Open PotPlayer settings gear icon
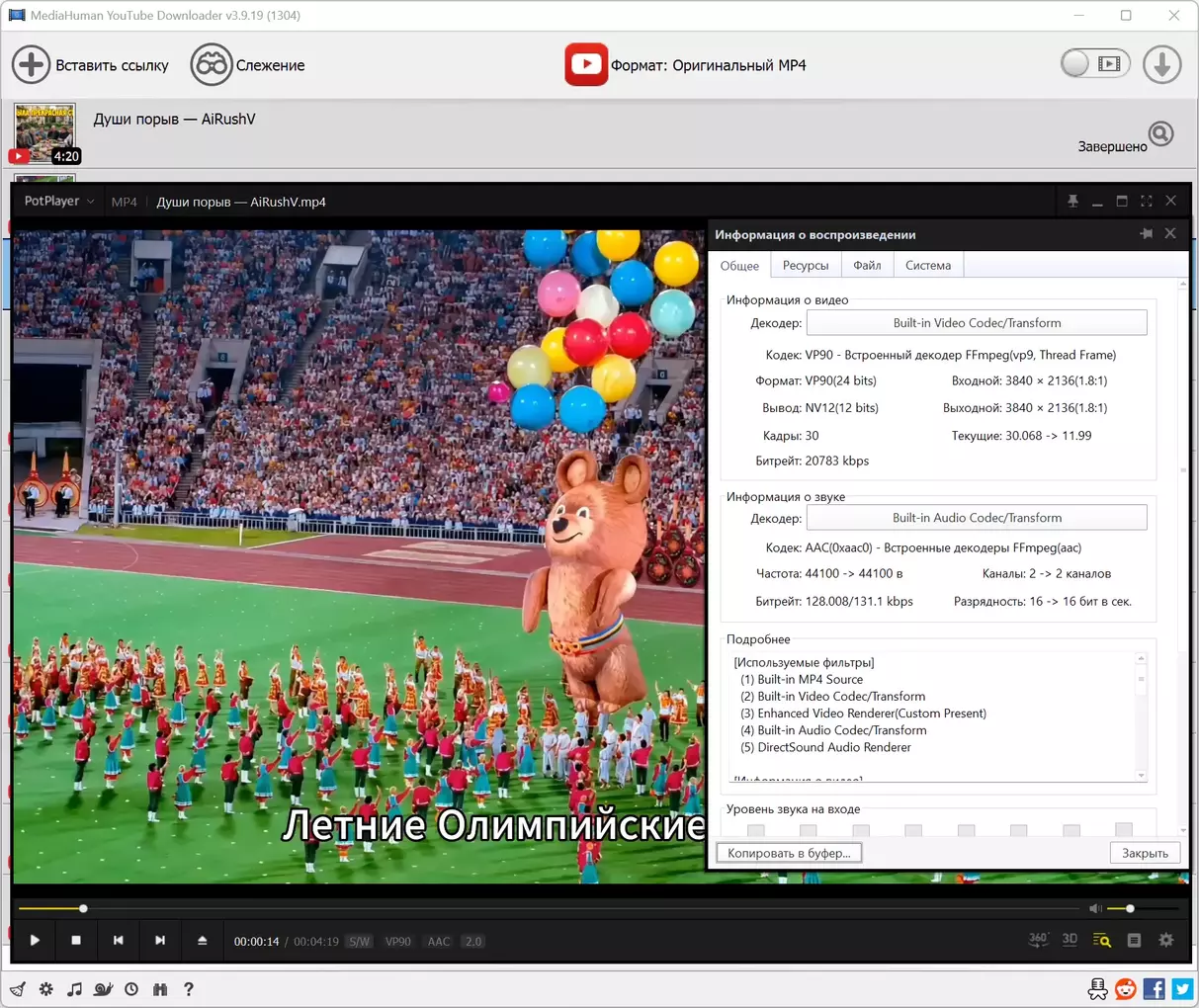1199x1008 pixels. point(1166,941)
